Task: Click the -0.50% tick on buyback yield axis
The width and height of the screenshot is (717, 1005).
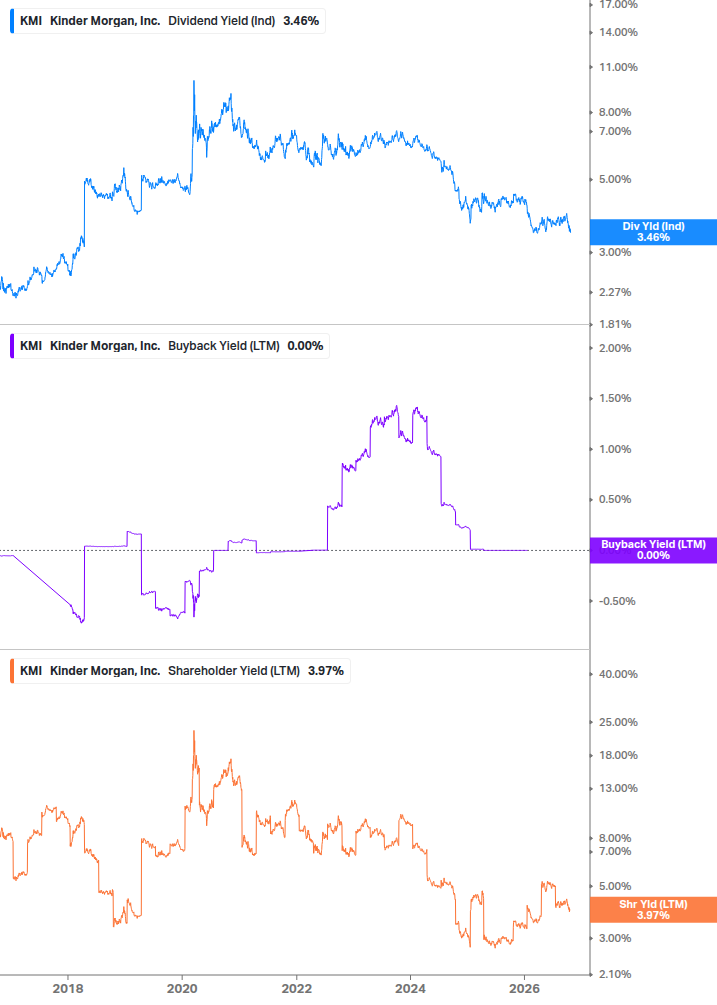Action: pyautogui.click(x=617, y=601)
